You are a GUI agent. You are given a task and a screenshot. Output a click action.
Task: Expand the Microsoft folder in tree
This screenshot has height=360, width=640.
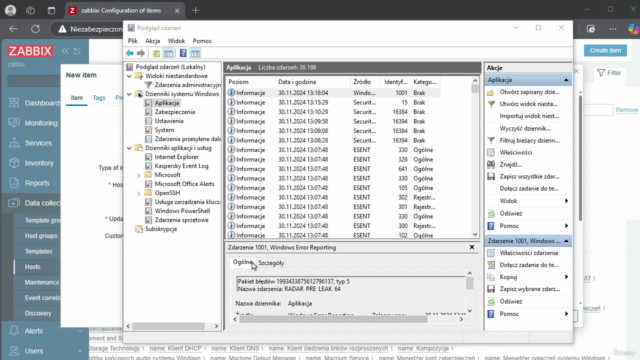[x=139, y=175]
